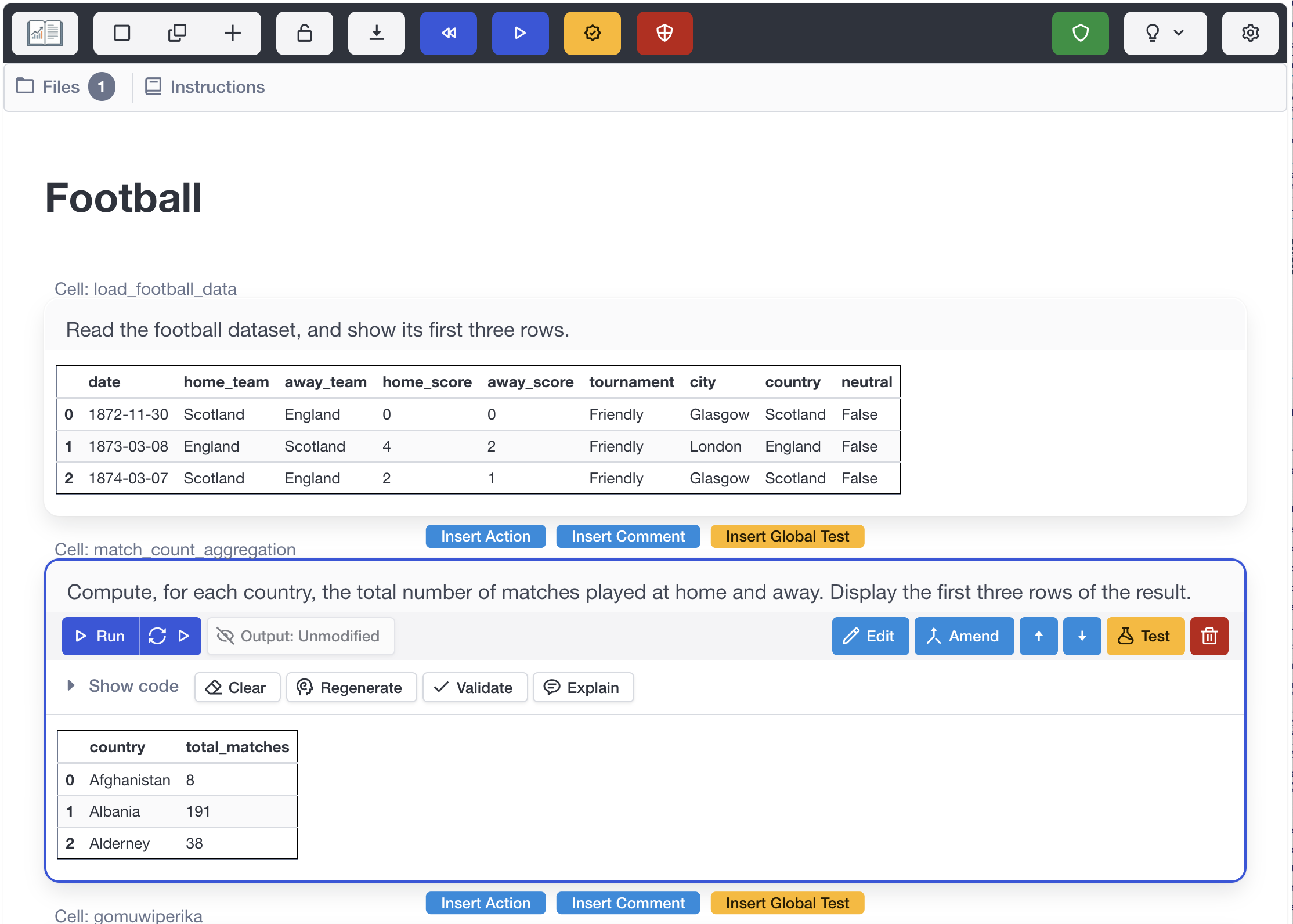This screenshot has height=924, width=1293.
Task: Click the '1873-03-08' date cell
Action: pos(128,446)
